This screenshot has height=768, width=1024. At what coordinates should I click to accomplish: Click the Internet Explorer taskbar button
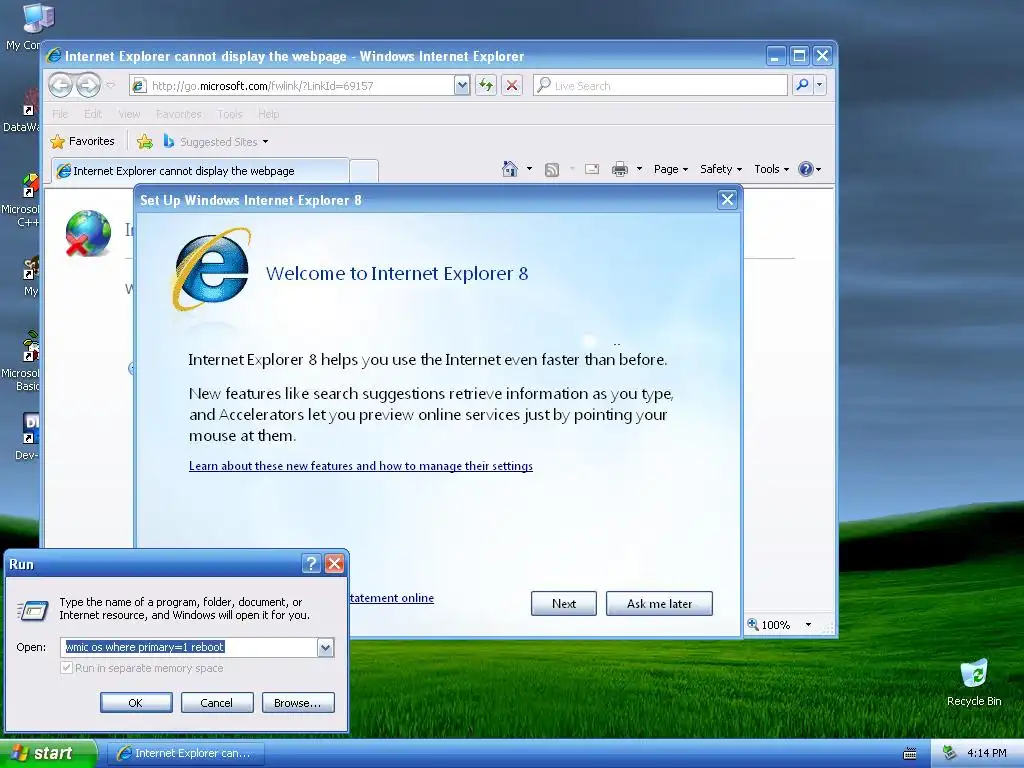(x=186, y=753)
